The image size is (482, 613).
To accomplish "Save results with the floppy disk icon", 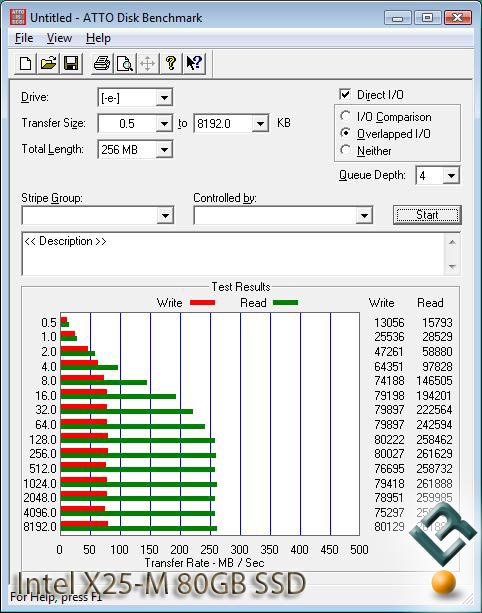I will [x=71, y=63].
